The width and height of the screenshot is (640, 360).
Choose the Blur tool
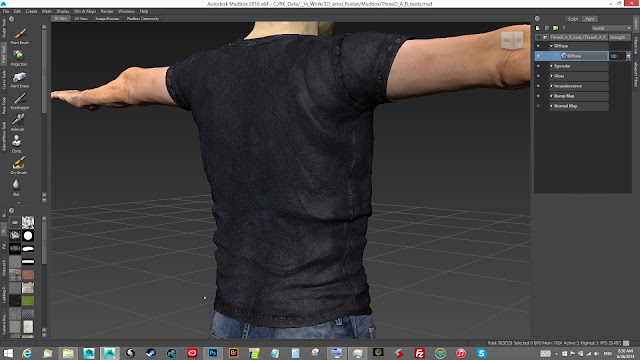click(x=16, y=187)
